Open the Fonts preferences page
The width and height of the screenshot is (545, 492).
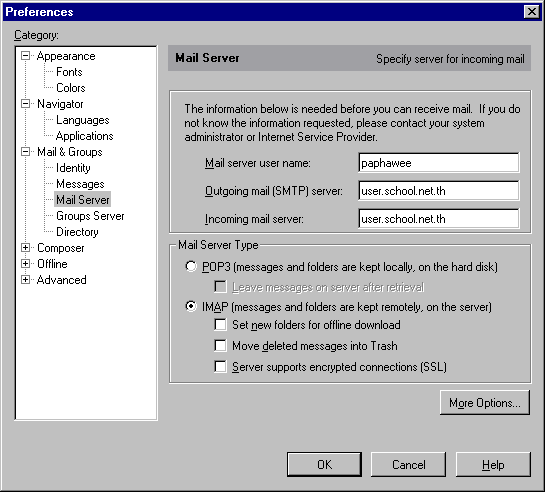[69, 72]
